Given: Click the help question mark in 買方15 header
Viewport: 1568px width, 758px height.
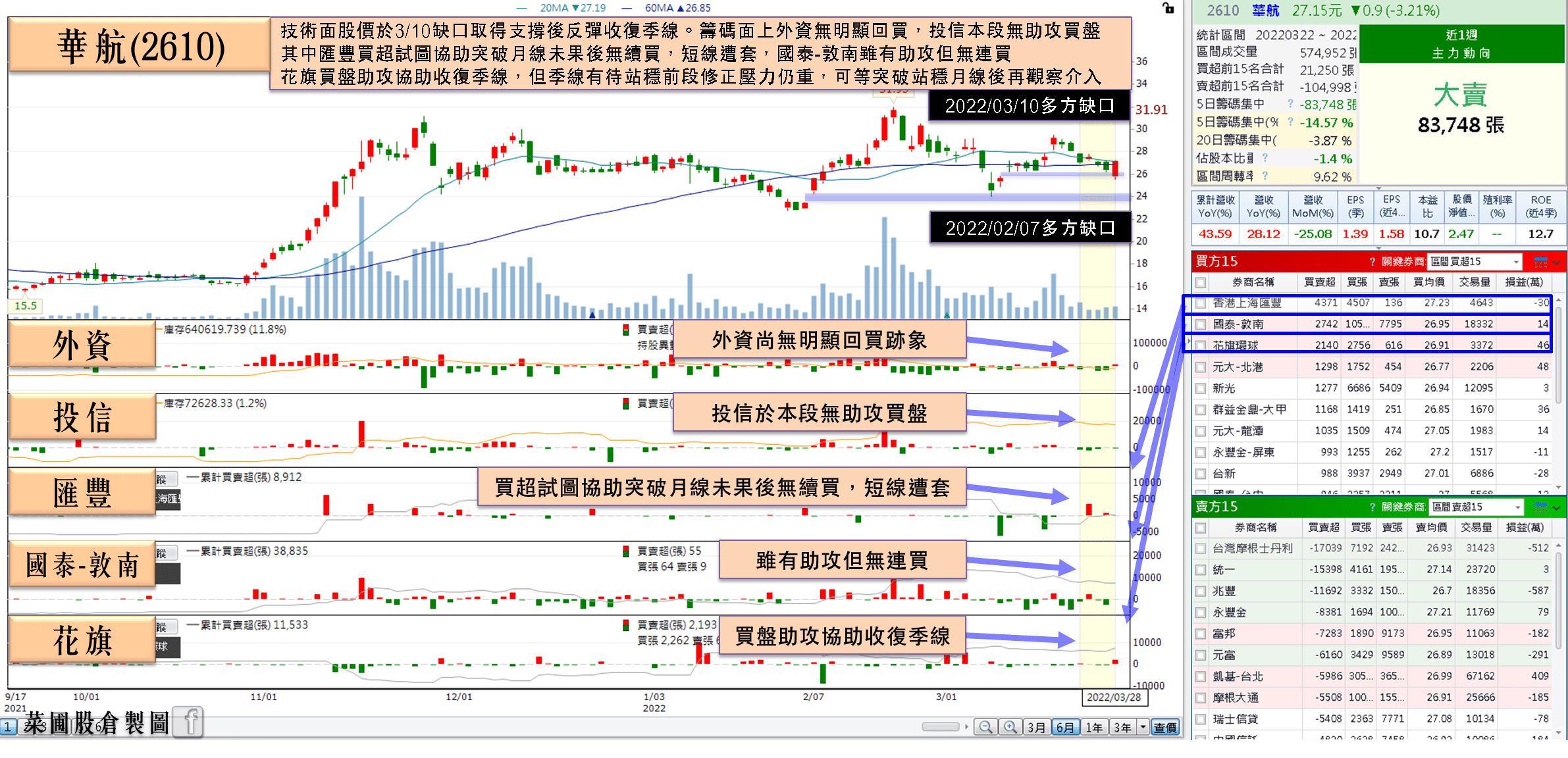Looking at the screenshot, I should point(1372,262).
